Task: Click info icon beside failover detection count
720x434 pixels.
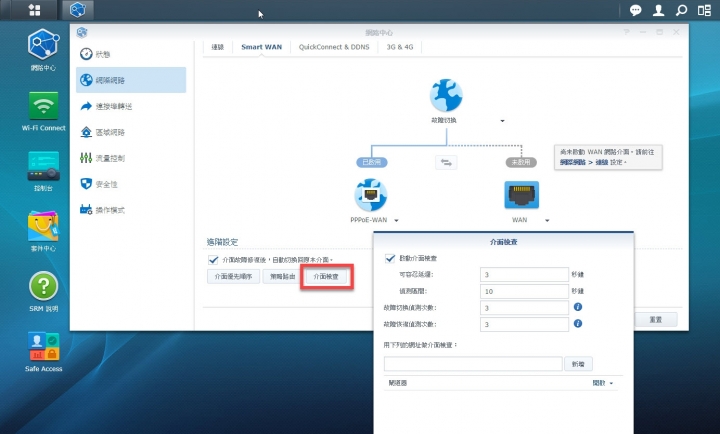Action: tap(578, 307)
